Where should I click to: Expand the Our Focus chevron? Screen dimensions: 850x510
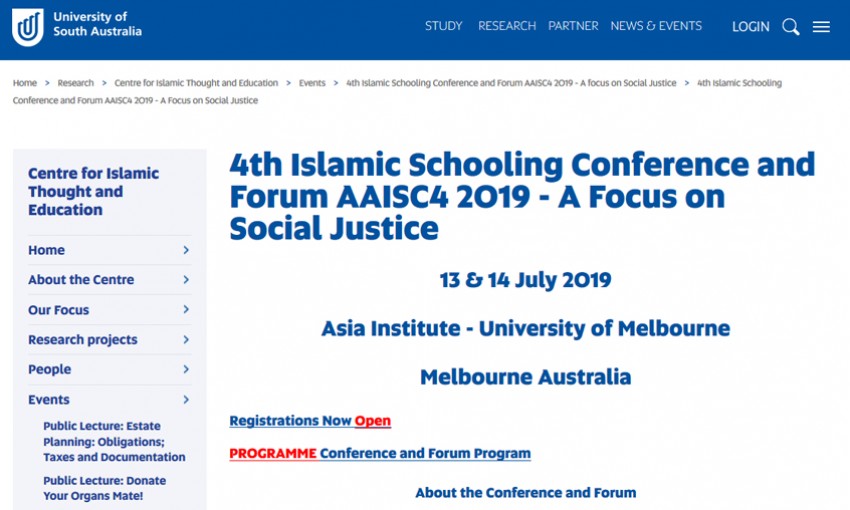point(186,310)
